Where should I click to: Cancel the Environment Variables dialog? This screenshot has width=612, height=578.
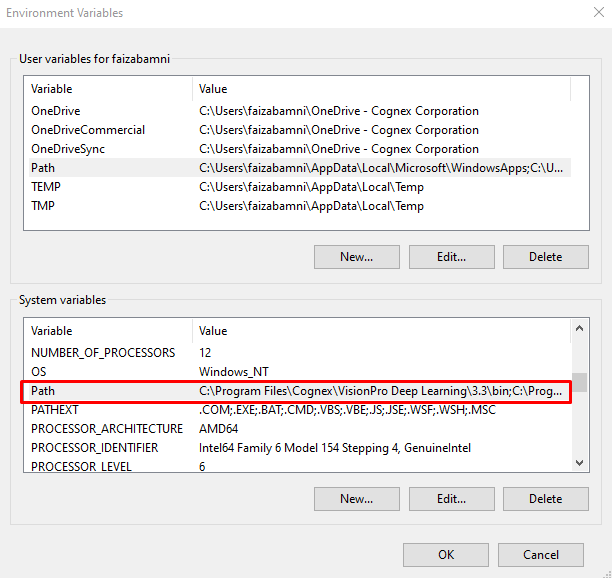541,555
